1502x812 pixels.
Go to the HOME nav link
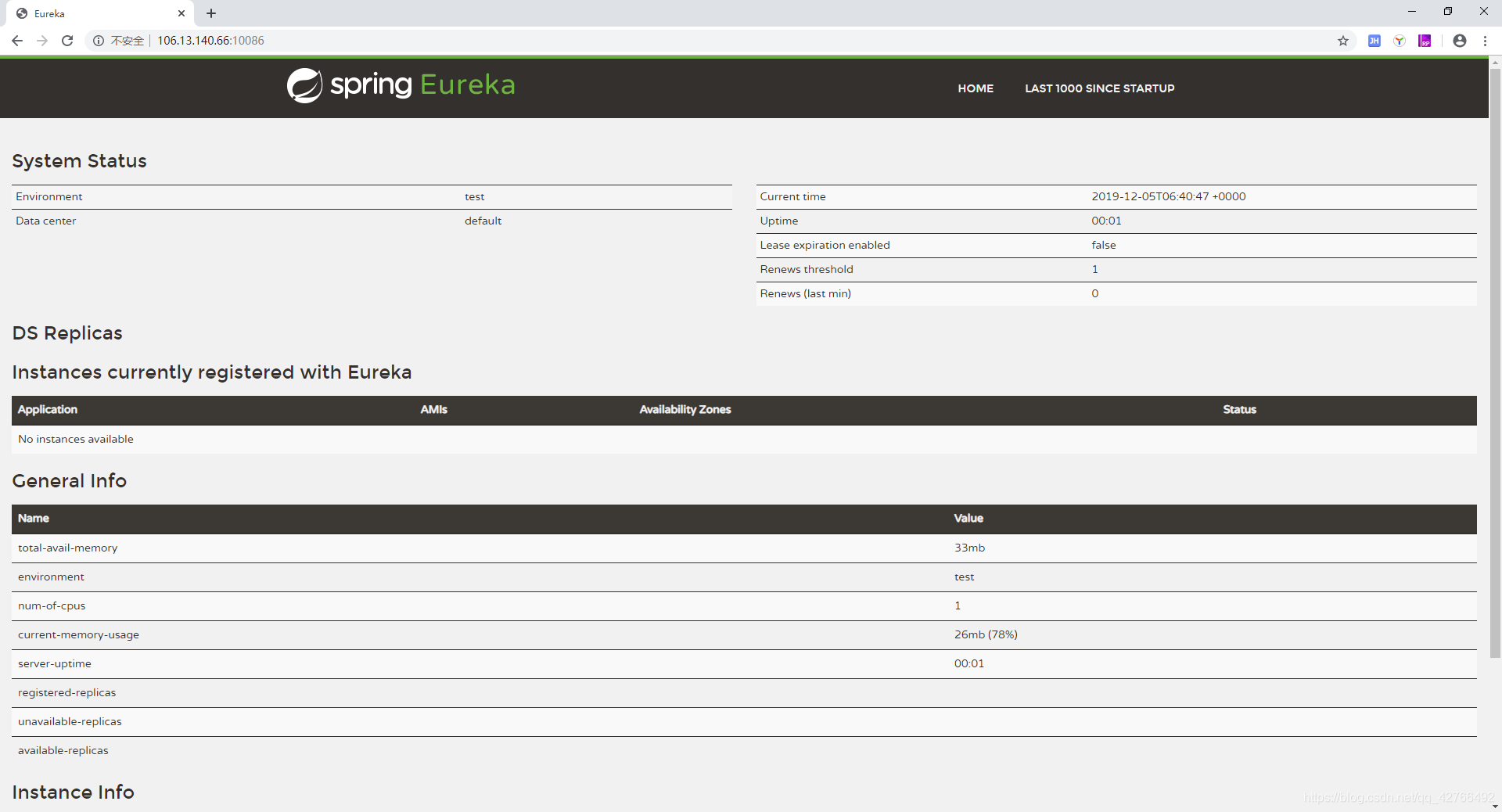[x=976, y=88]
